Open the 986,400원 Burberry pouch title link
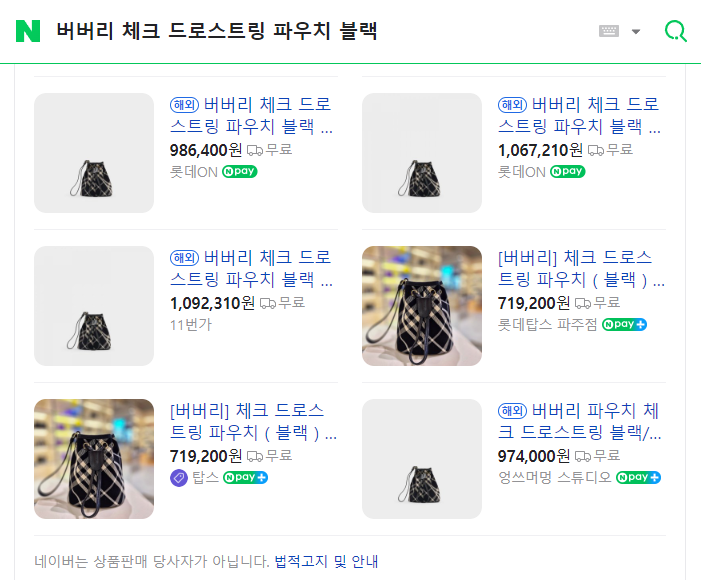Viewport: 701px width, 580px height. coord(252,116)
